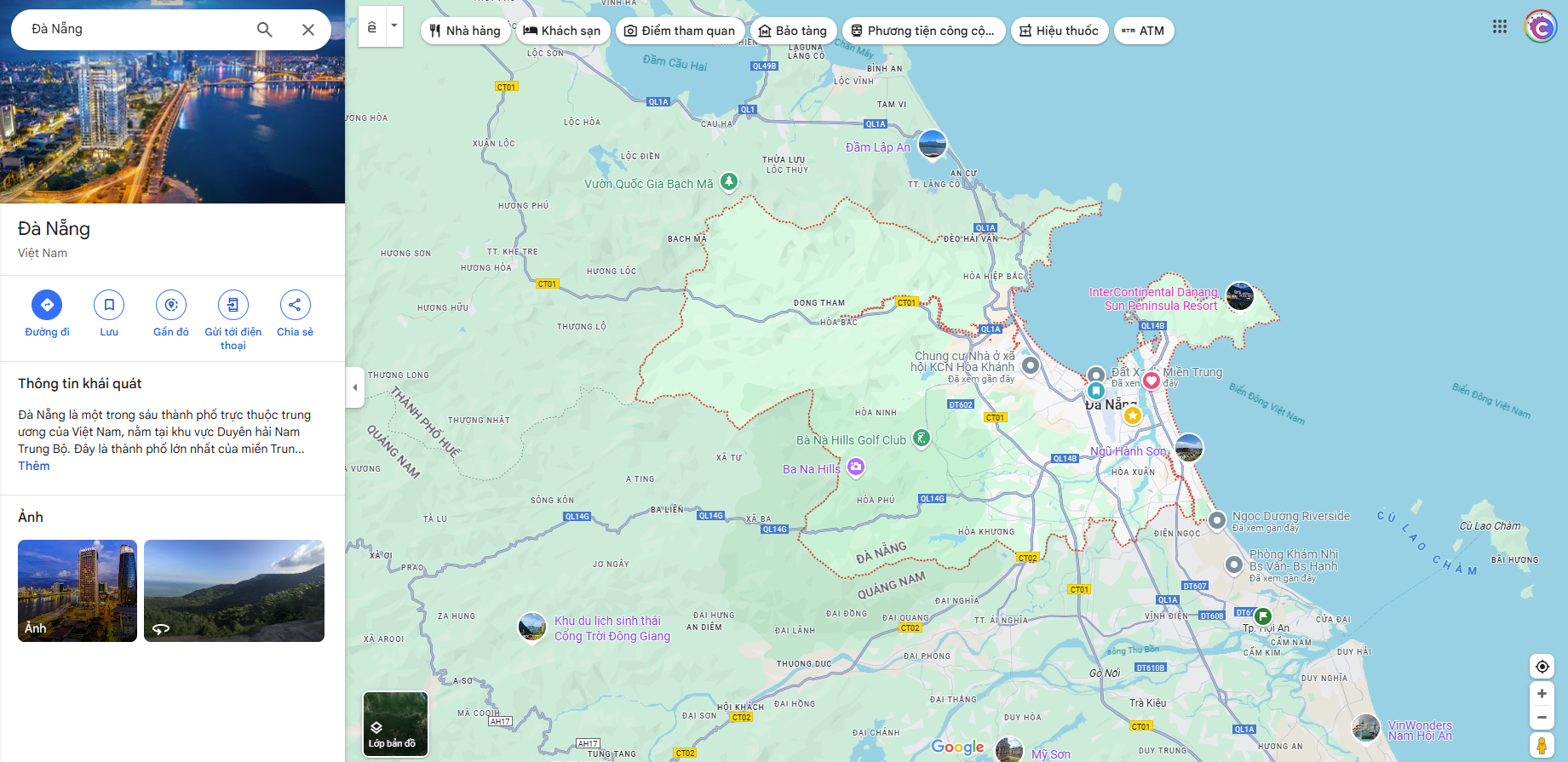Choose the ATM filter chip

pos(1143,31)
